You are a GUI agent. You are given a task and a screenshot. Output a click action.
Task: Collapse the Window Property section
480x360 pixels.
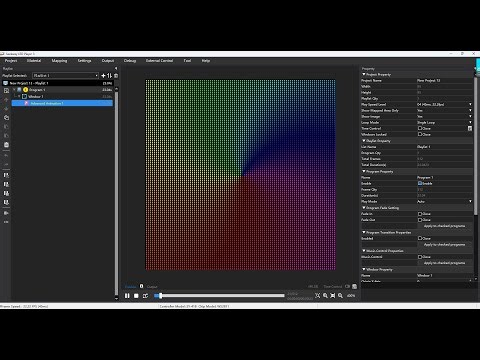coord(364,269)
